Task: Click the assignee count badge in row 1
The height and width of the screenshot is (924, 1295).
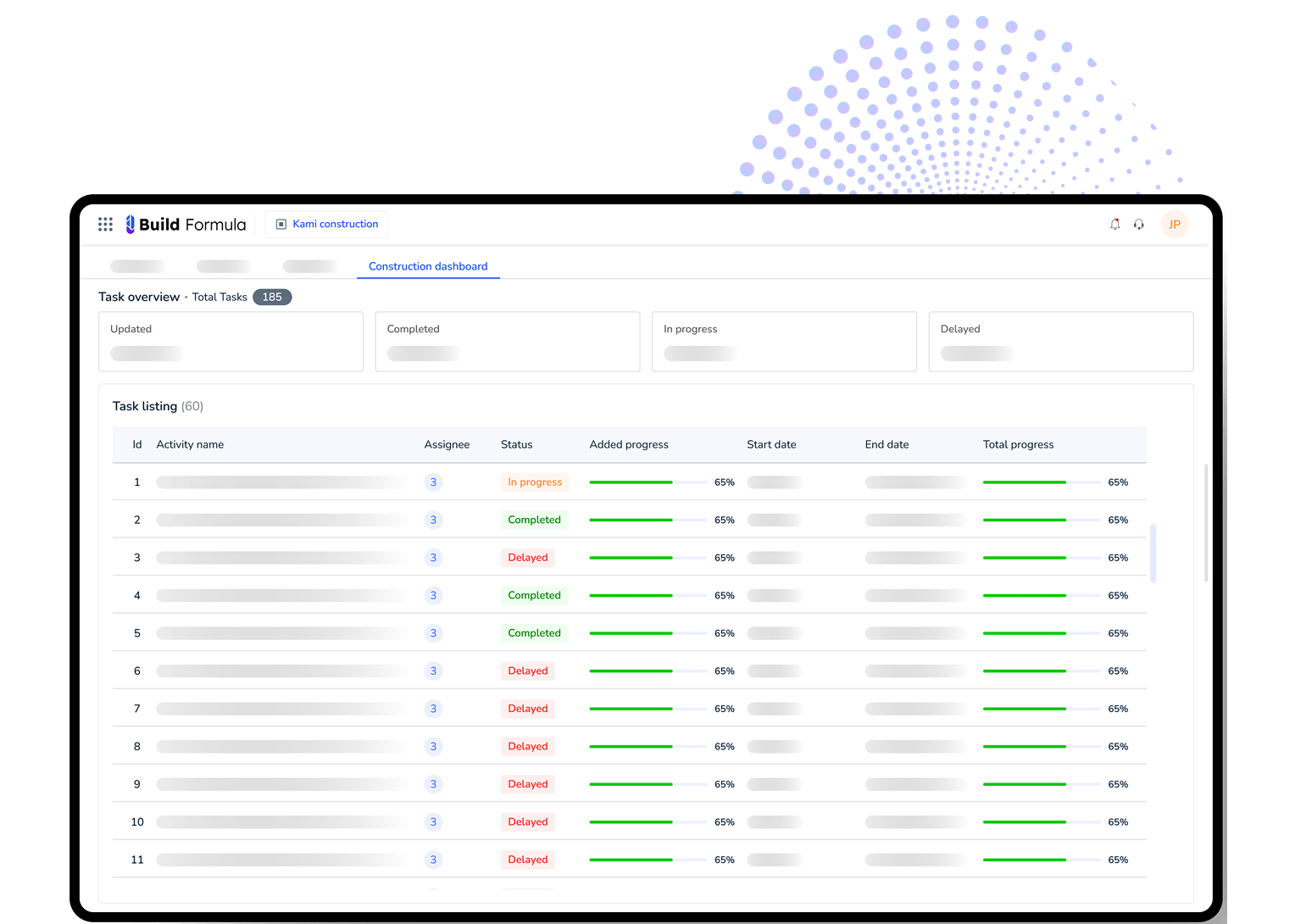Action: (x=433, y=482)
